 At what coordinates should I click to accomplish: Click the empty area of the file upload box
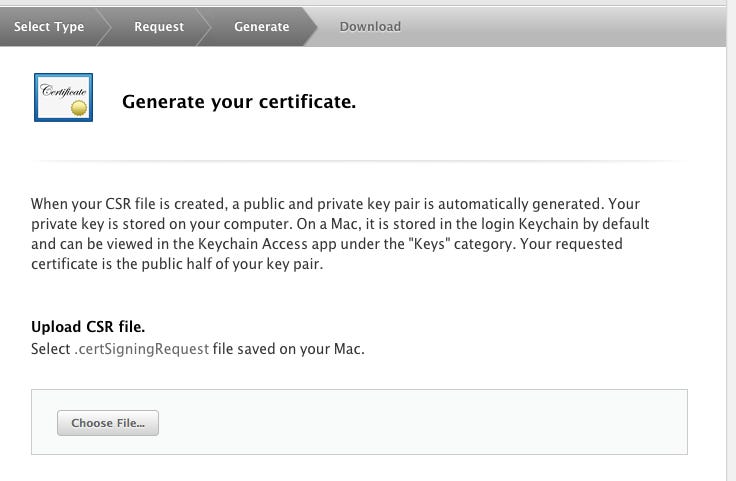(x=420, y=423)
